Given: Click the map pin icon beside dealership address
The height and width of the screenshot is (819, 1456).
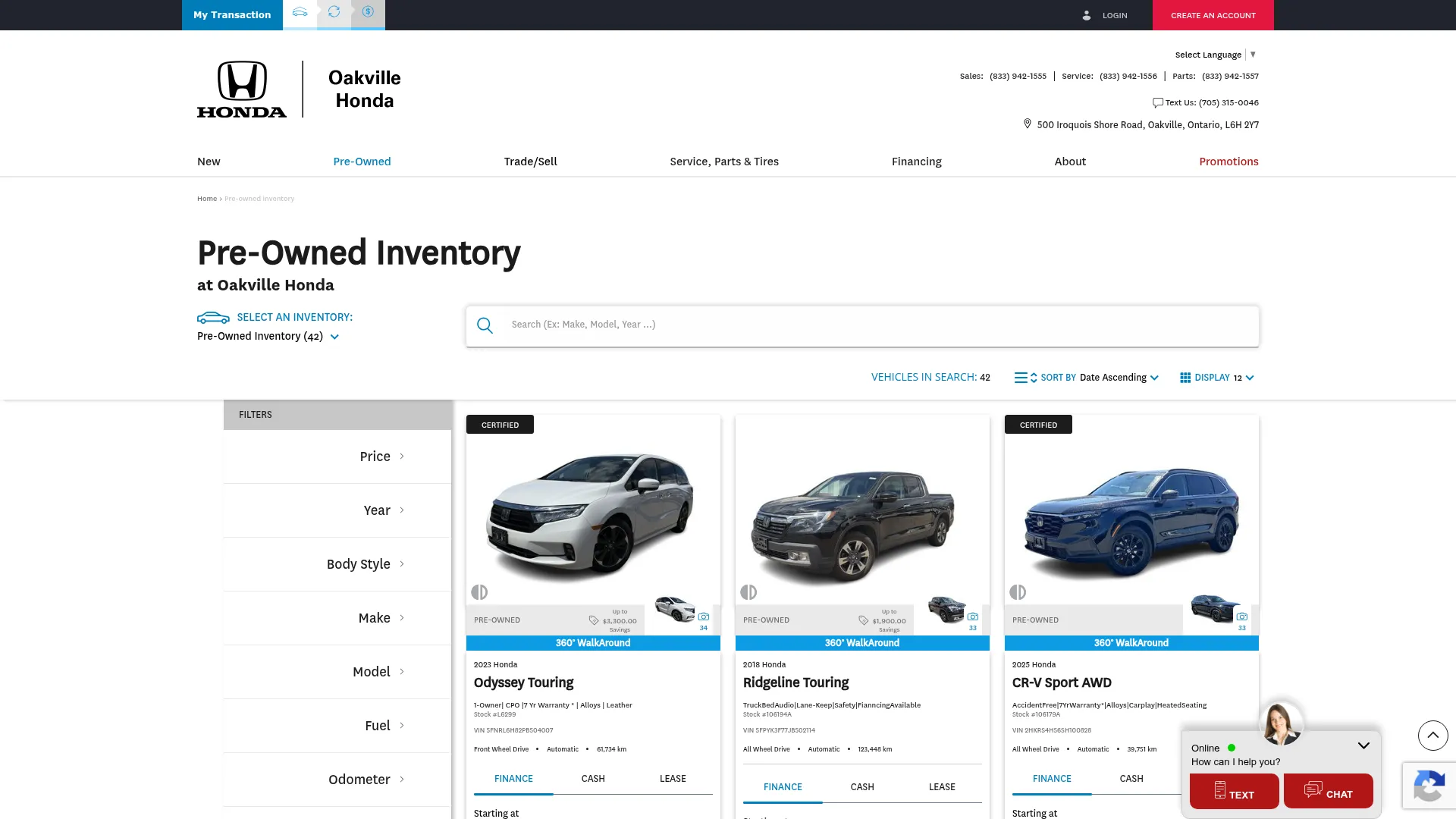Looking at the screenshot, I should click(1027, 124).
